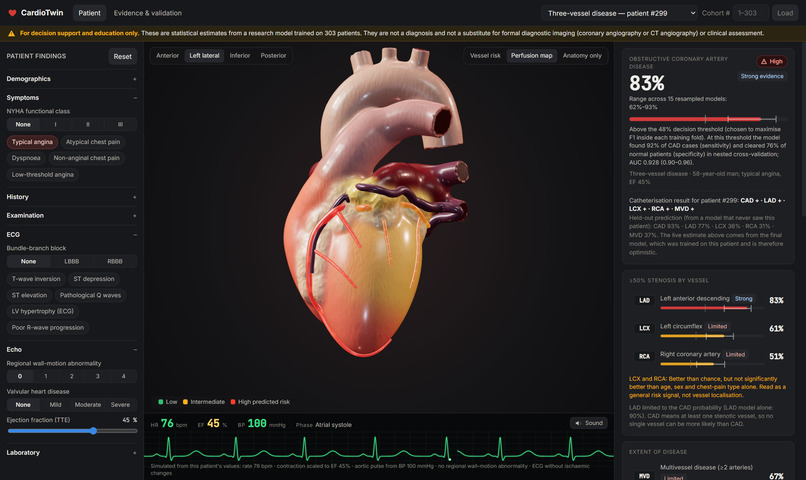The width and height of the screenshot is (806, 480).
Task: Collapse the Symptoms section
Action: 71,98
